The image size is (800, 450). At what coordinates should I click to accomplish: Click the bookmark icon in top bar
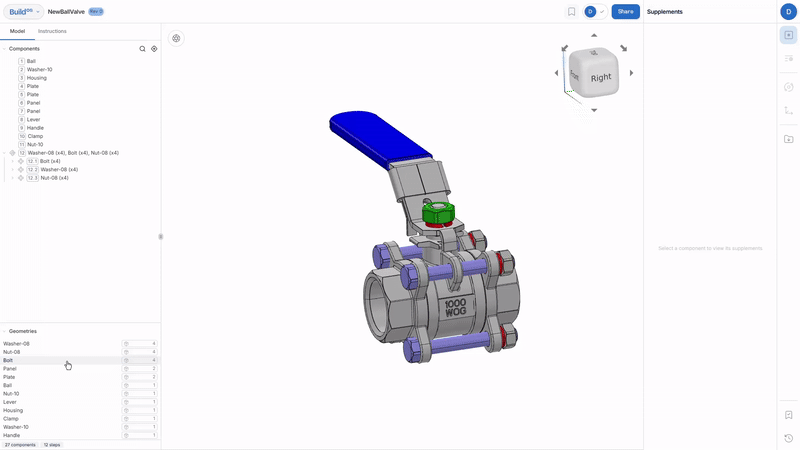click(x=571, y=12)
